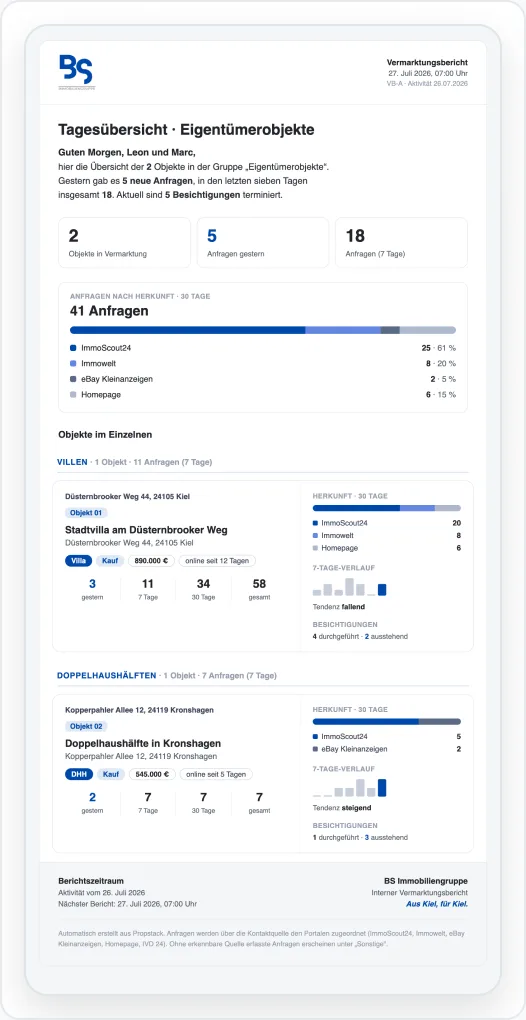The height and width of the screenshot is (1020, 526).
Task: Open 'Stadtvilla am Düsternbrooker Weg' title
Action: click(146, 530)
